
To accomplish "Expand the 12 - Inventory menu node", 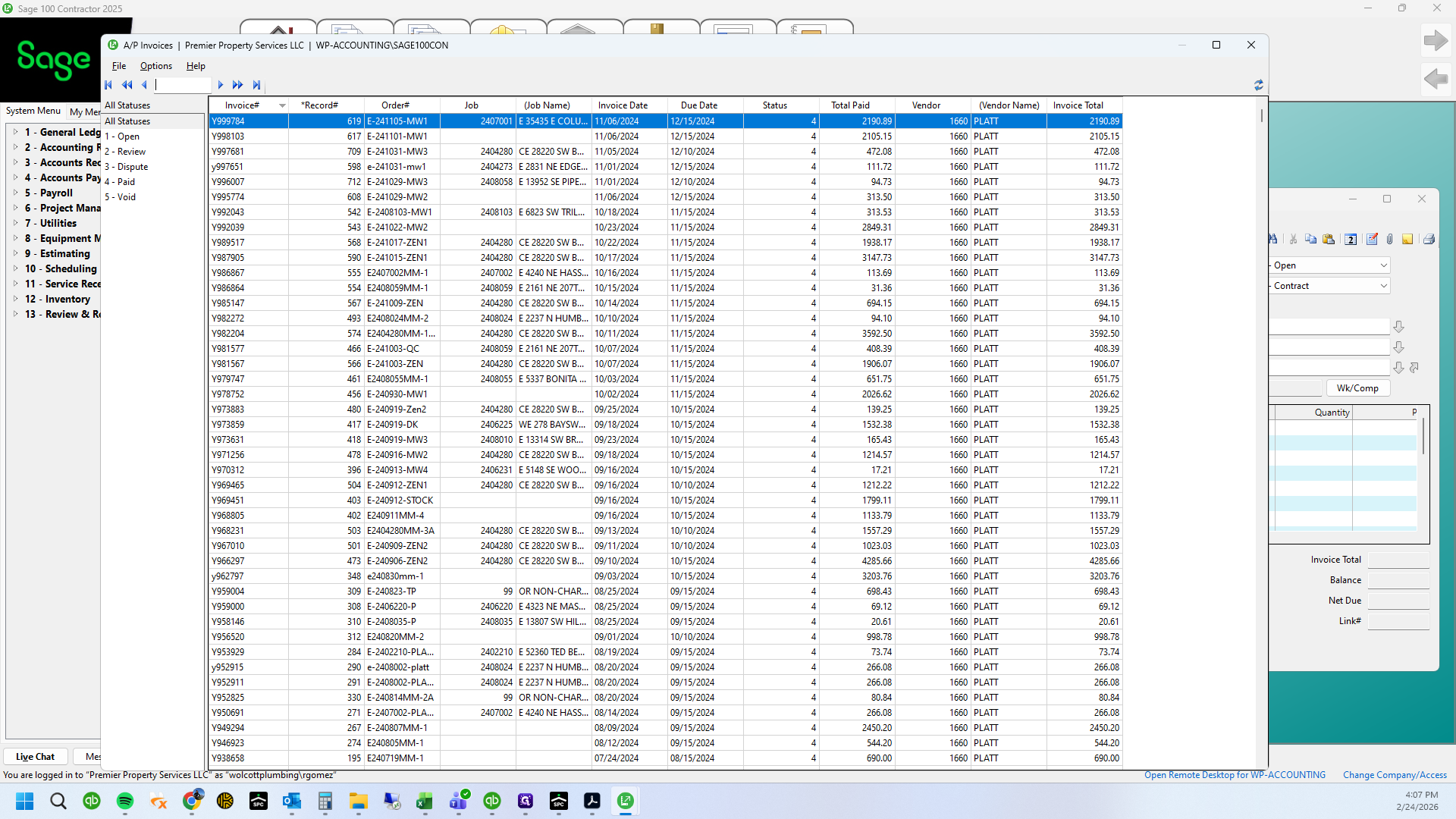I will [15, 299].
